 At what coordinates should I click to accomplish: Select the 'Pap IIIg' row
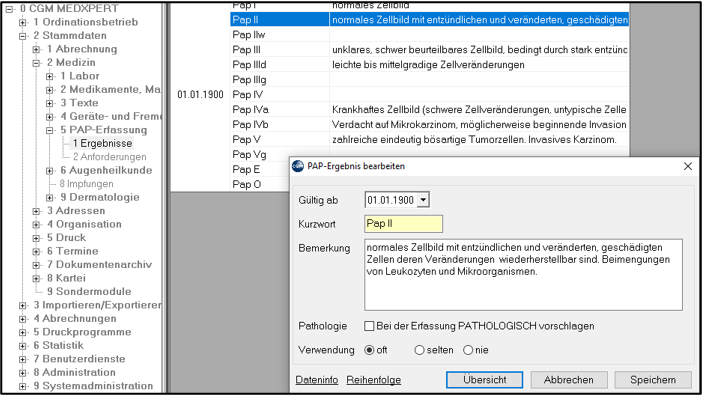point(429,79)
